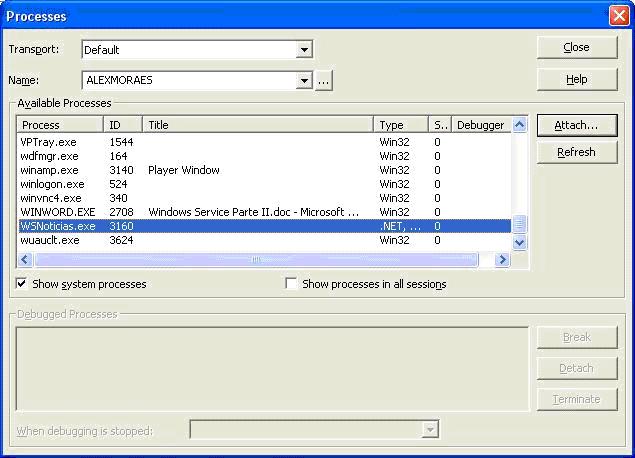
Task: Open the browse ellipsis button next to Name
Action: (324, 80)
